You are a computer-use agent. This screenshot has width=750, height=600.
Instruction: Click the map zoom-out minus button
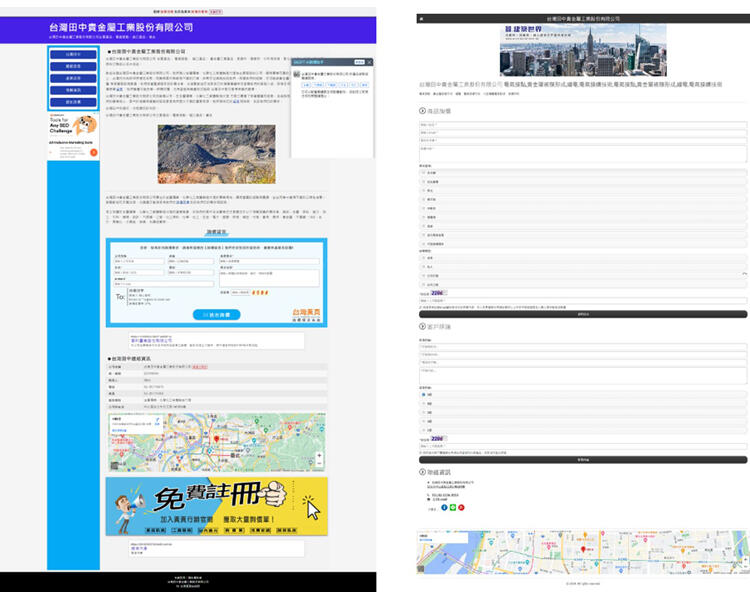(319, 464)
